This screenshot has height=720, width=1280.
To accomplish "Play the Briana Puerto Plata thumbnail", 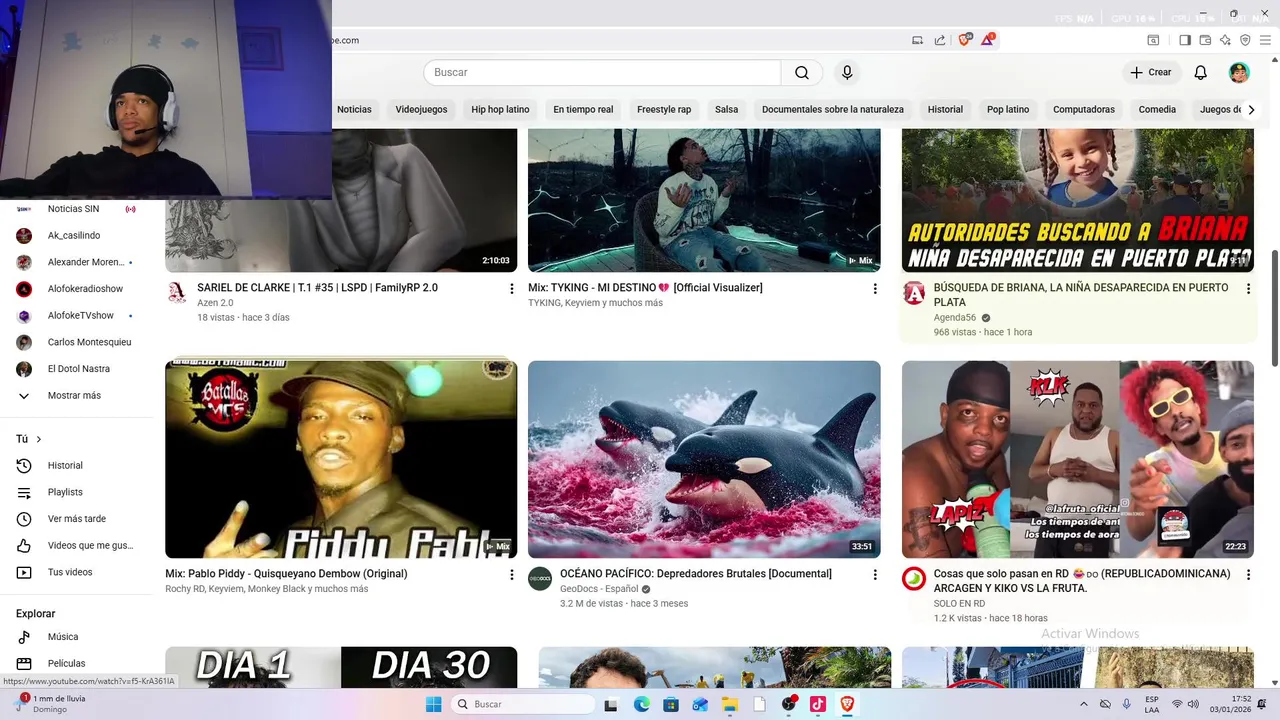I will 1078,200.
